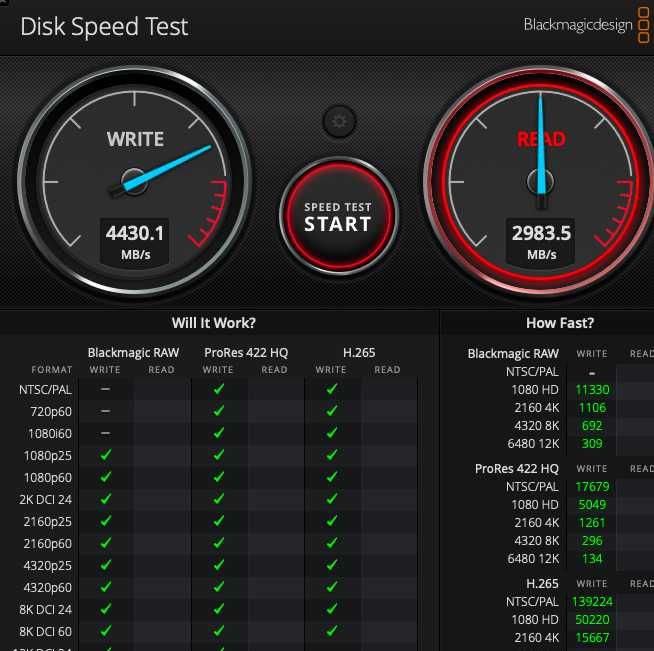Screen dimensions: 654x651
Task: Click the FORMAT column header
Action: pyautogui.click(x=52, y=370)
